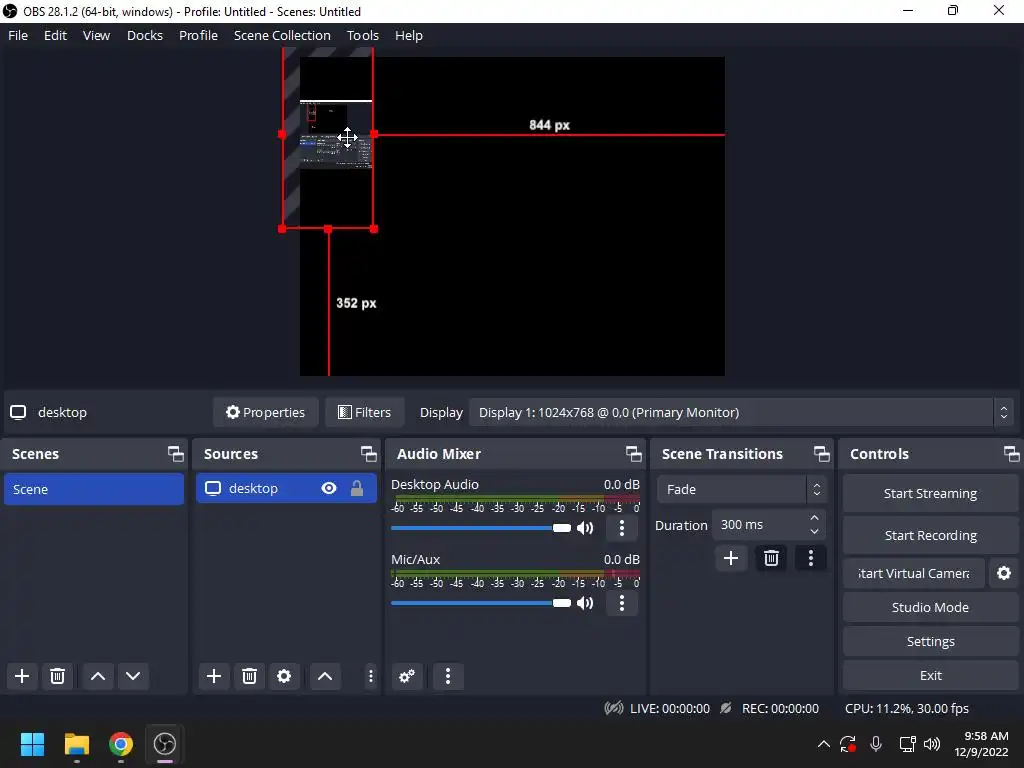1024x768 pixels.
Task: Remove the selected scene transition
Action: click(771, 558)
